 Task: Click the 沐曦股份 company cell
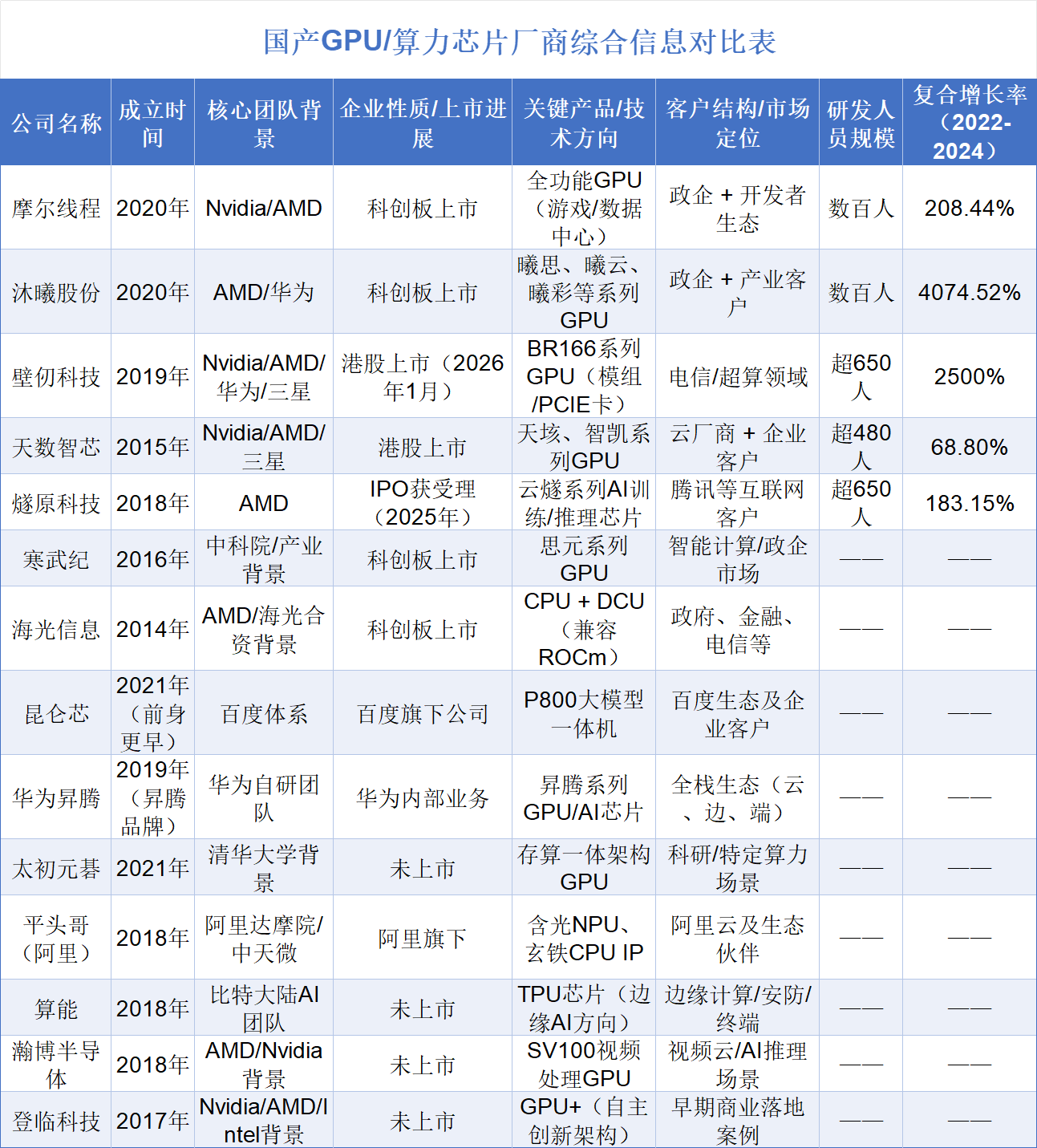[56, 292]
